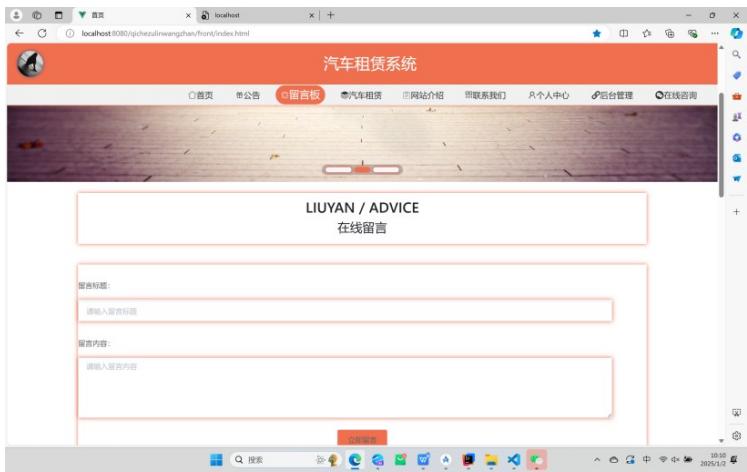Viewport: 747px width, 472px height.
Task: Open 联系我们 contact page
Action: [x=485, y=96]
